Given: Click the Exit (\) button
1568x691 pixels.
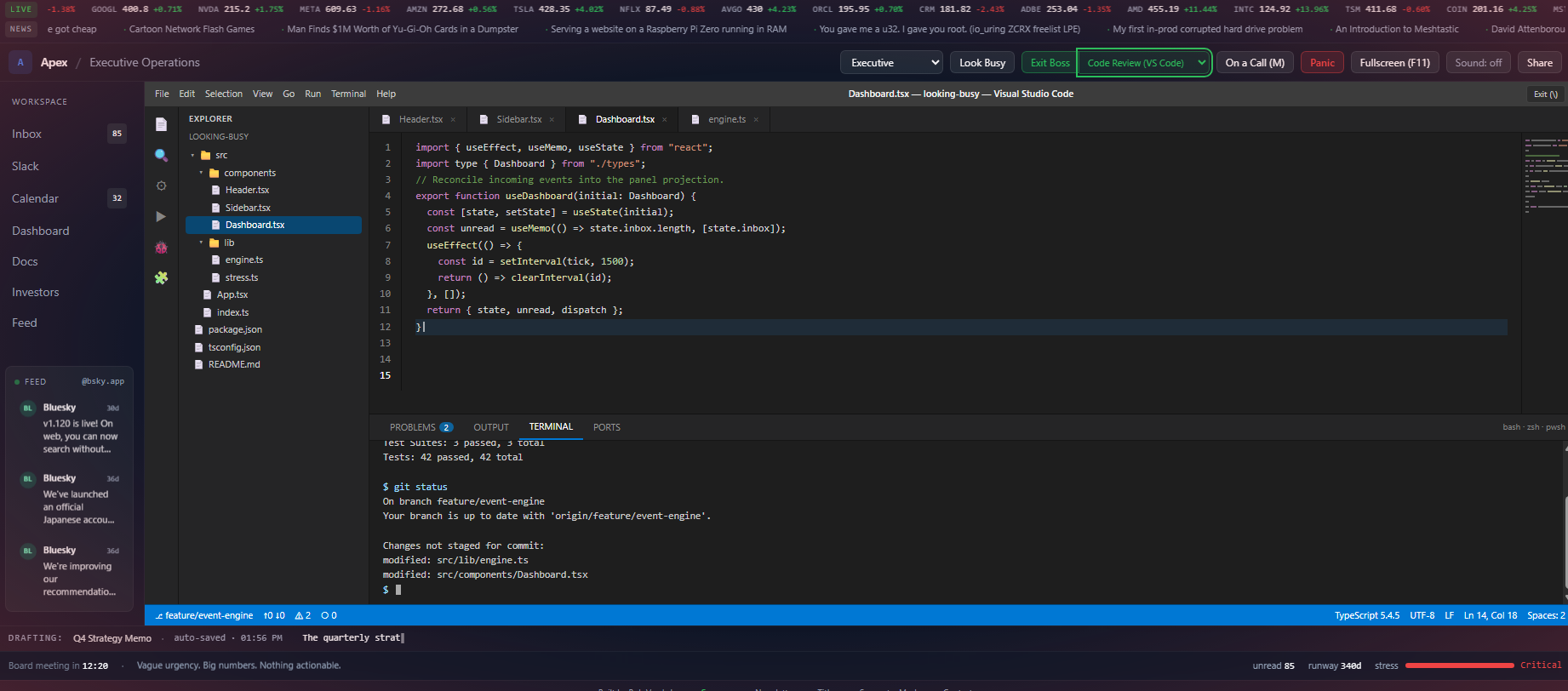Looking at the screenshot, I should (1545, 94).
